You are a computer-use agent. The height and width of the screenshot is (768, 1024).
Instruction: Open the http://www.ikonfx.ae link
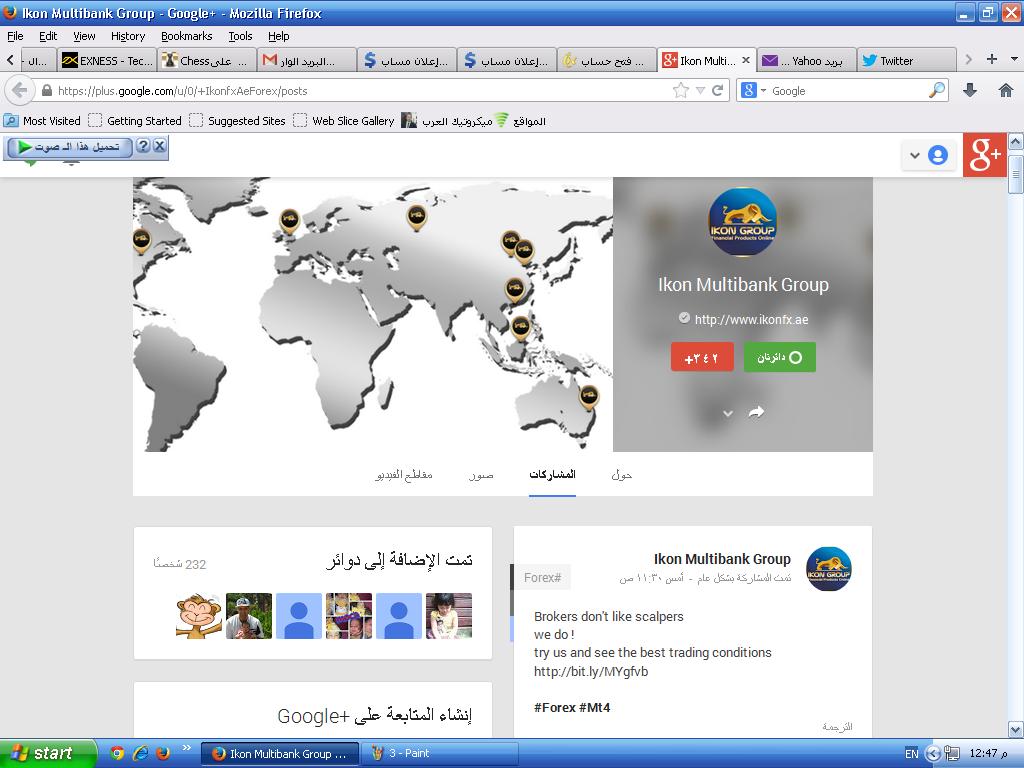click(x=751, y=319)
